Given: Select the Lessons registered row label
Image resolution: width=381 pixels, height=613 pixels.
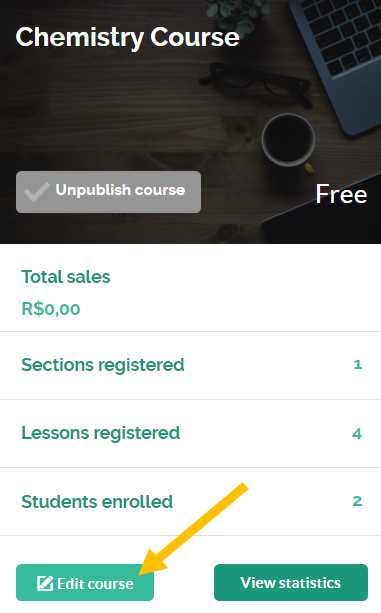Looking at the screenshot, I should click(100, 433).
